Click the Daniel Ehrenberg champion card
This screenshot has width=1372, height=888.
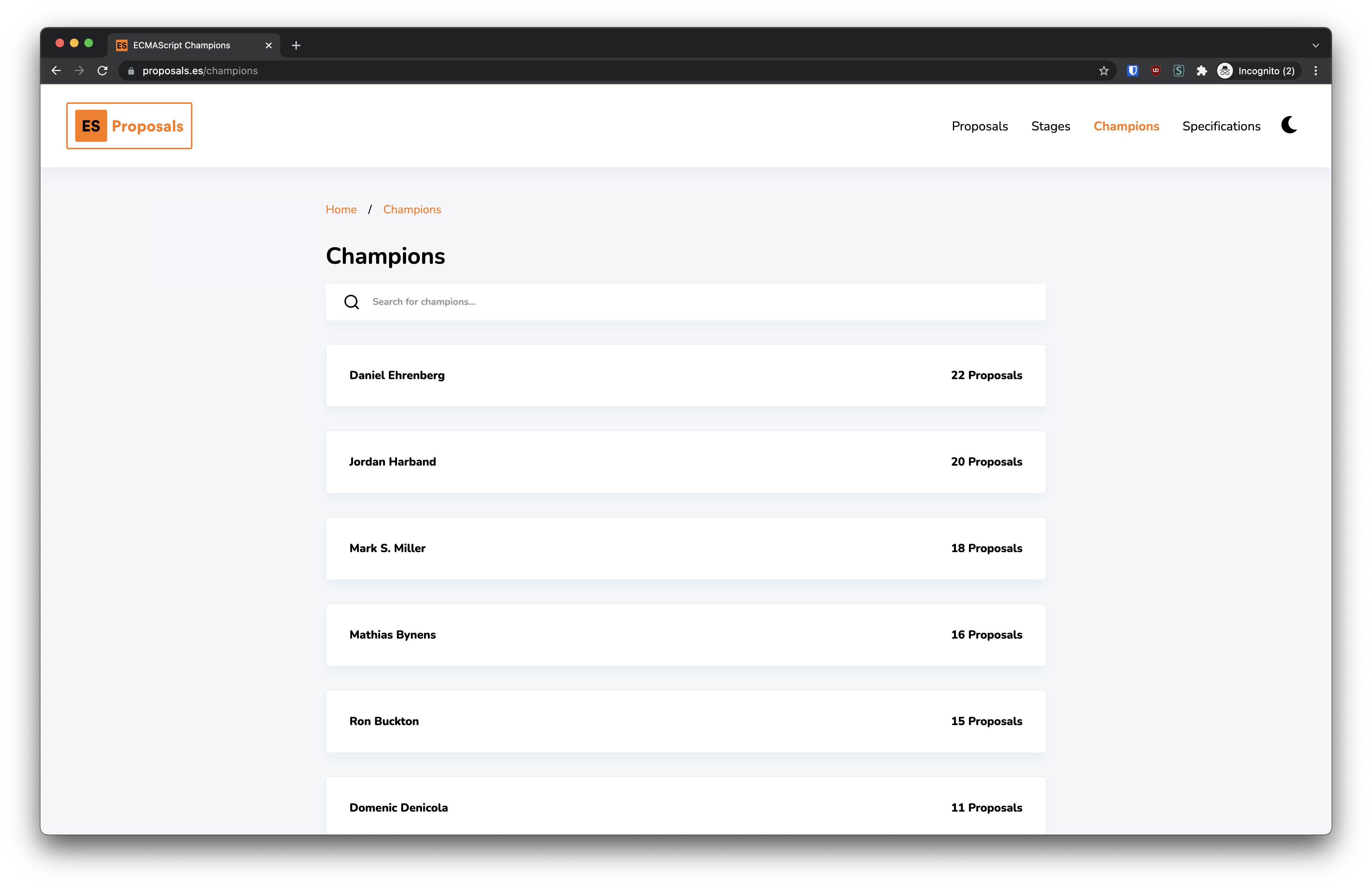(685, 376)
